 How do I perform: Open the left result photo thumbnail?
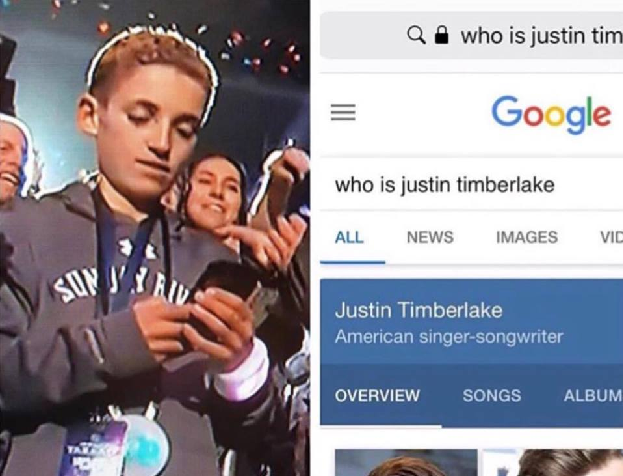click(x=406, y=462)
